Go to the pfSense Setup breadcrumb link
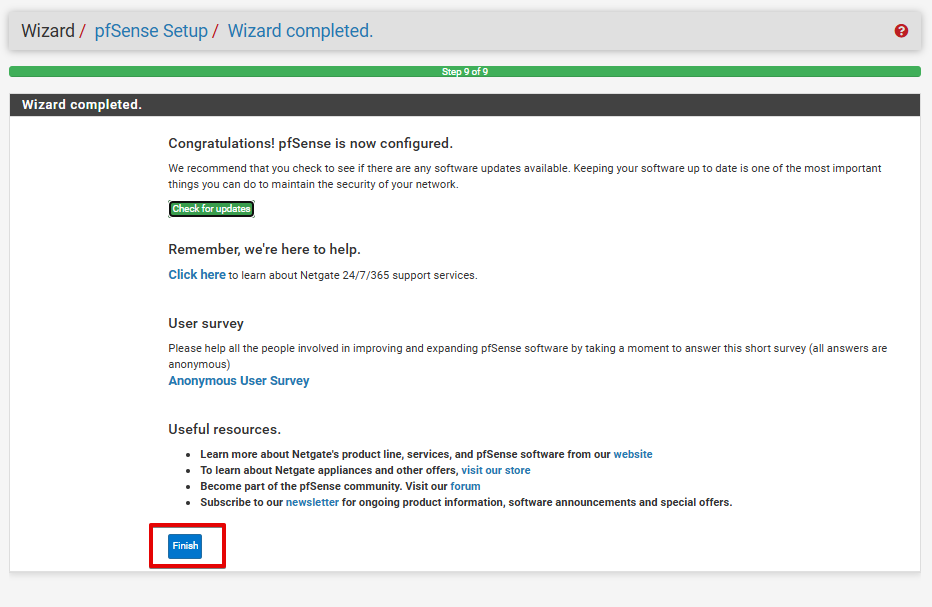The image size is (932, 607). 151,31
